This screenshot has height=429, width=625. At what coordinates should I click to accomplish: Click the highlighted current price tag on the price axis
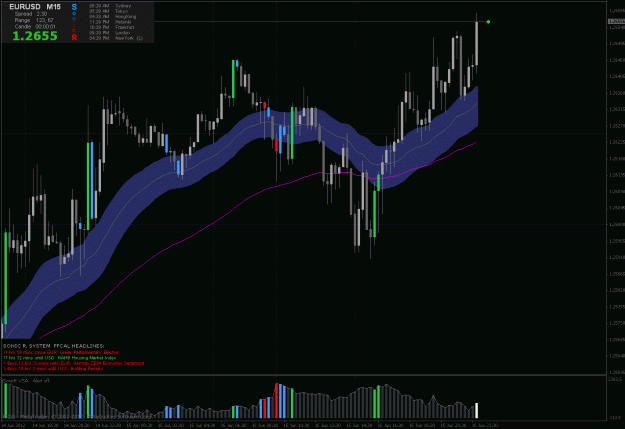[x=616, y=22]
